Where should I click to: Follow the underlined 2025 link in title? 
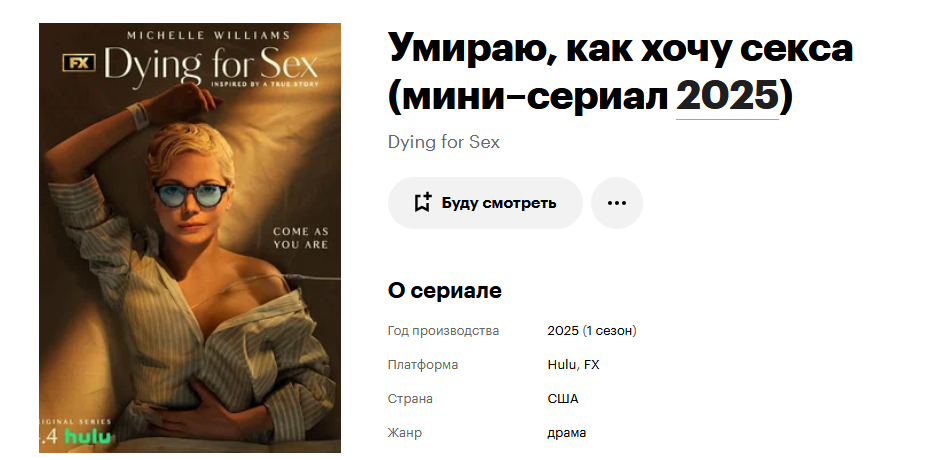pos(727,96)
